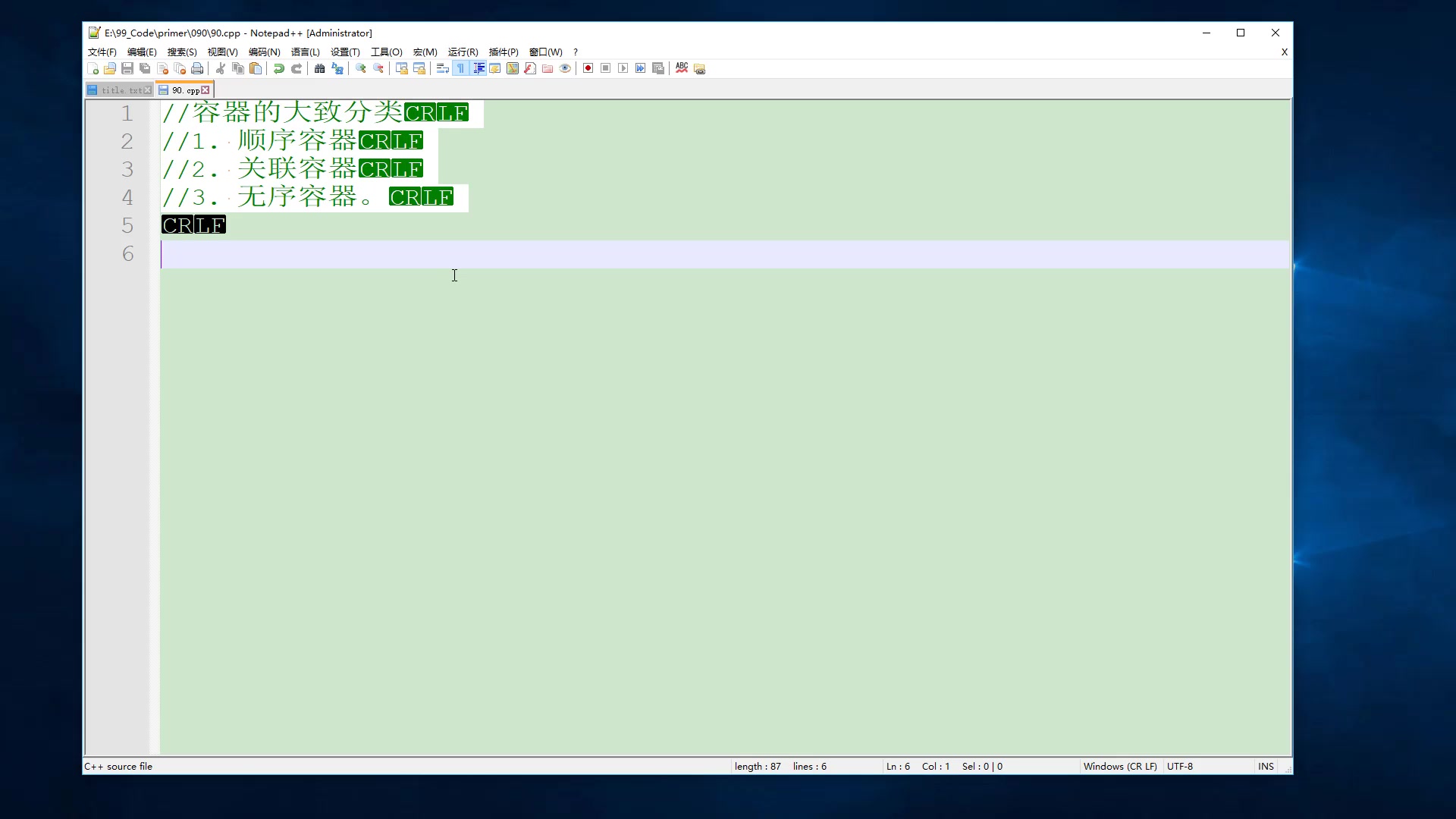Open the 插件(P) plugins menu
Image resolution: width=1456 pixels, height=819 pixels.
click(x=502, y=52)
